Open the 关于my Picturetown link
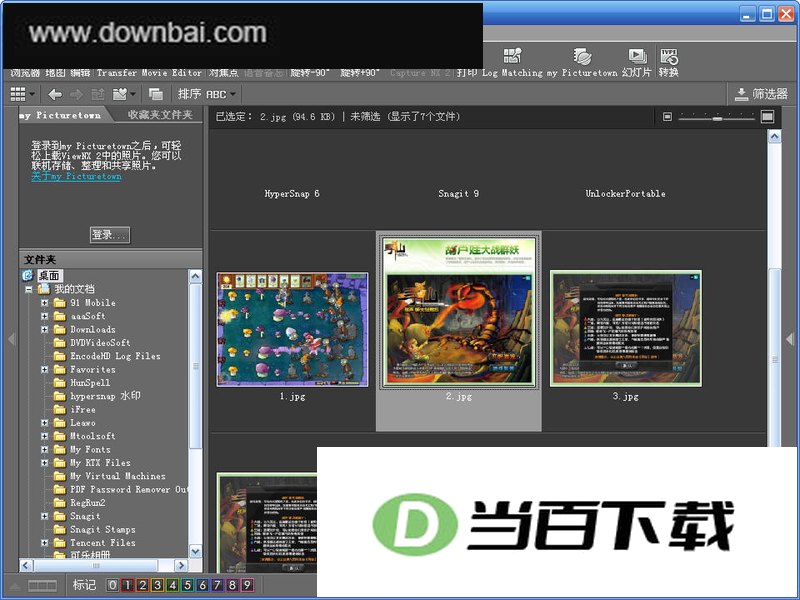 tap(76, 177)
